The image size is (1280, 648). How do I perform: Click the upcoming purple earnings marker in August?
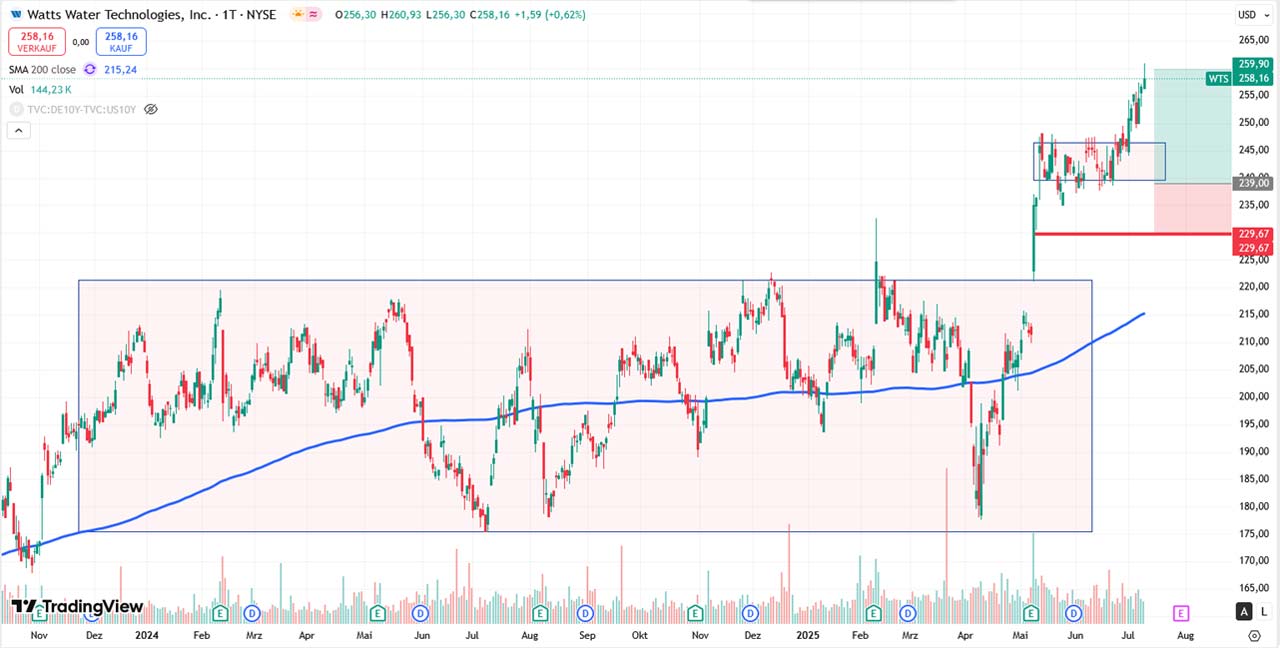[x=1181, y=612]
